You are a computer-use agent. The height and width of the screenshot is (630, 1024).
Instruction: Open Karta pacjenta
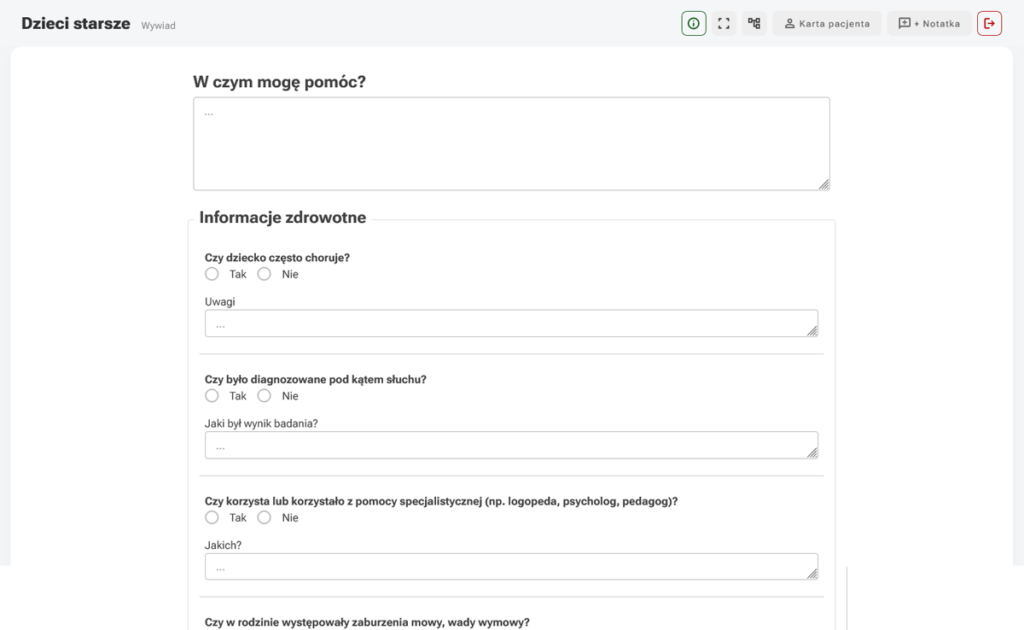pos(827,24)
